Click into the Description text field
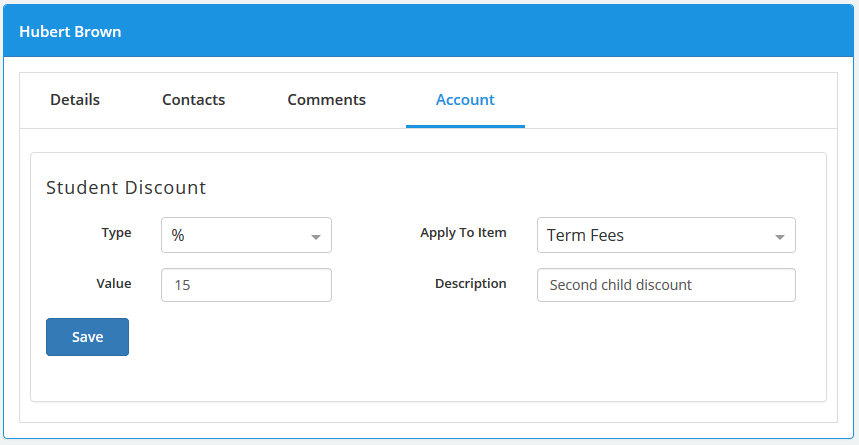 [666, 285]
